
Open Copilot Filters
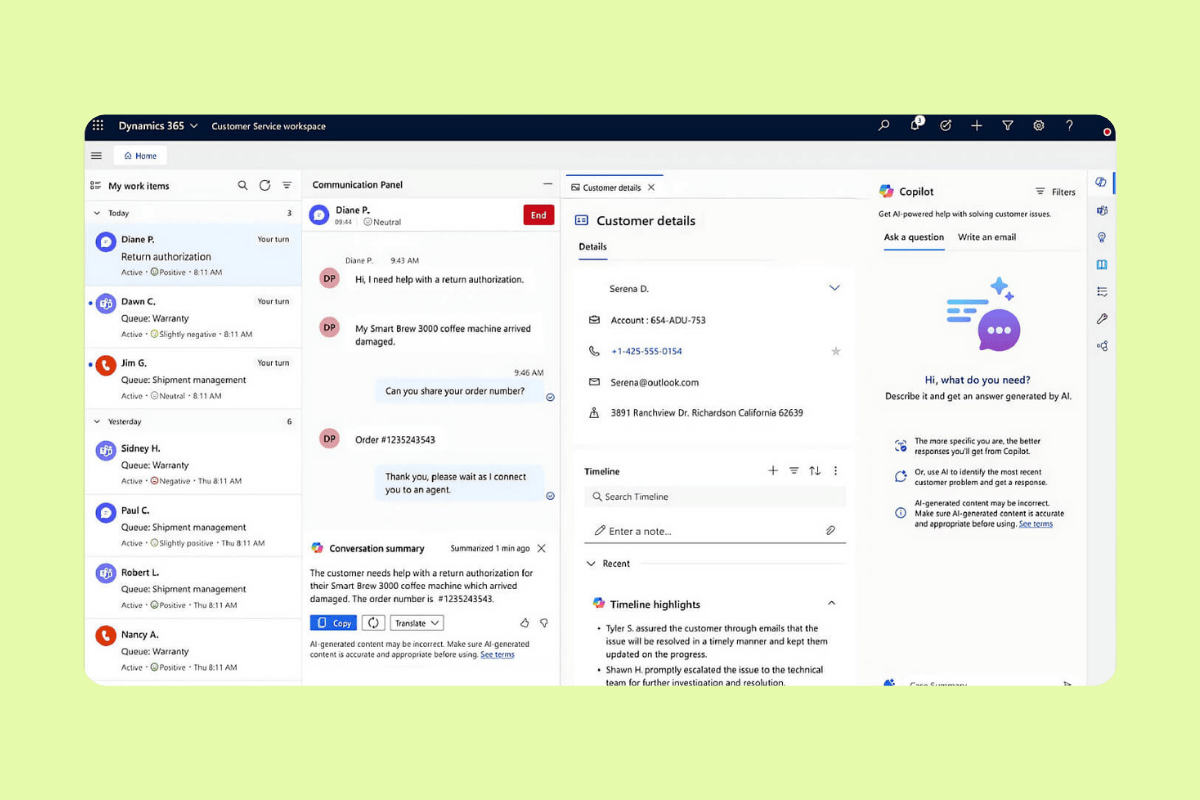click(1055, 192)
